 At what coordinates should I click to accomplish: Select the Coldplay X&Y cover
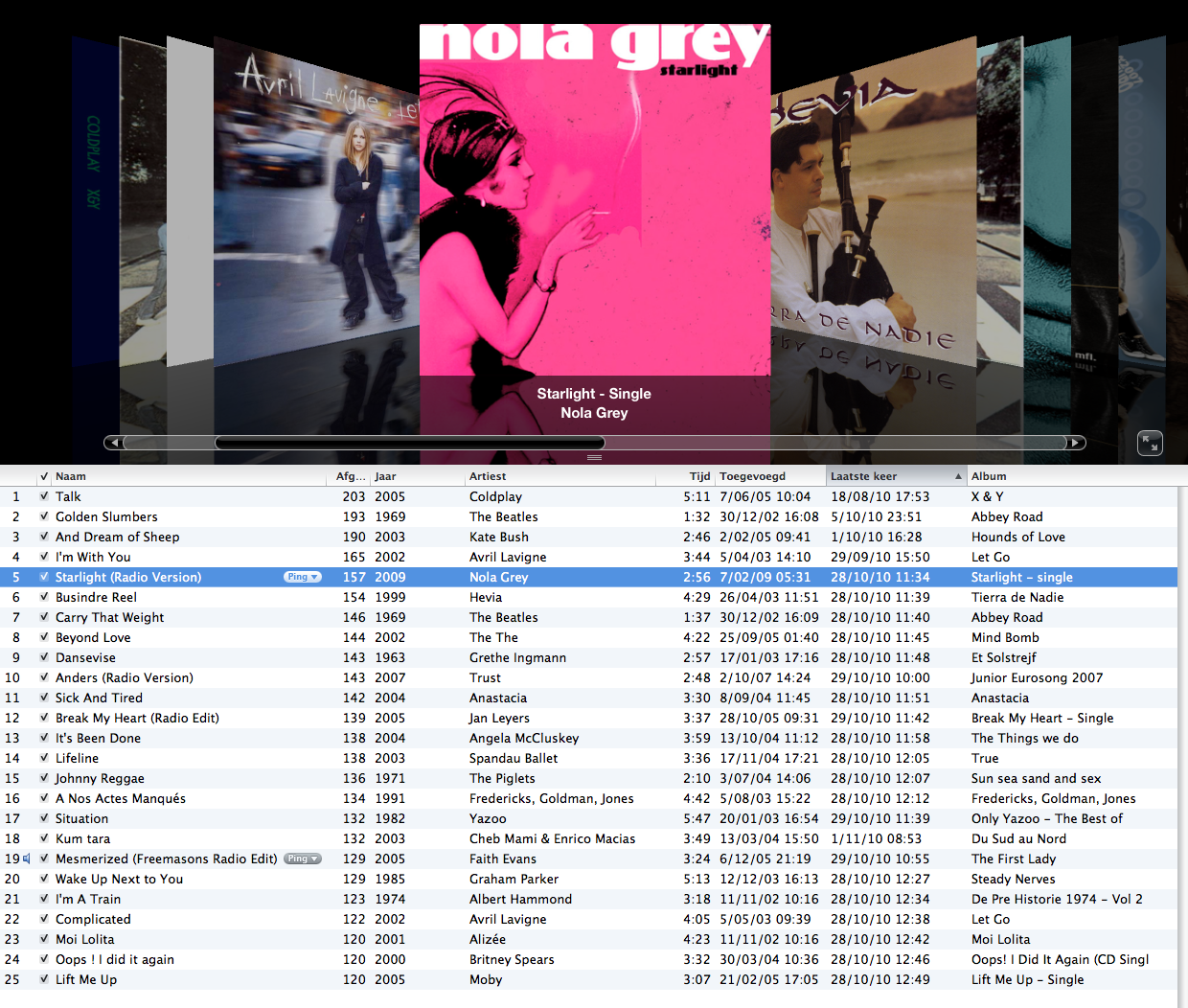[x=95, y=203]
